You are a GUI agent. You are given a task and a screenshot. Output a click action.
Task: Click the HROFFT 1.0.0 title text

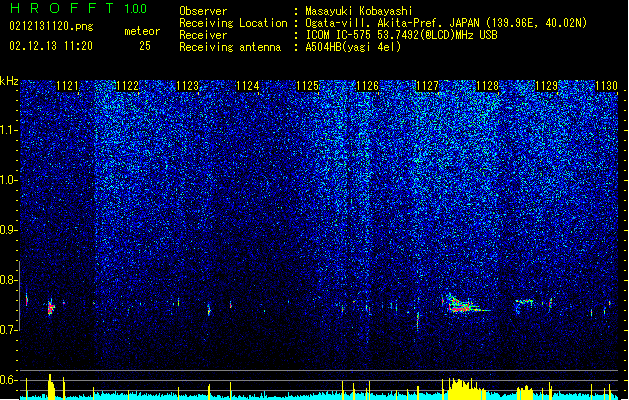click(79, 8)
